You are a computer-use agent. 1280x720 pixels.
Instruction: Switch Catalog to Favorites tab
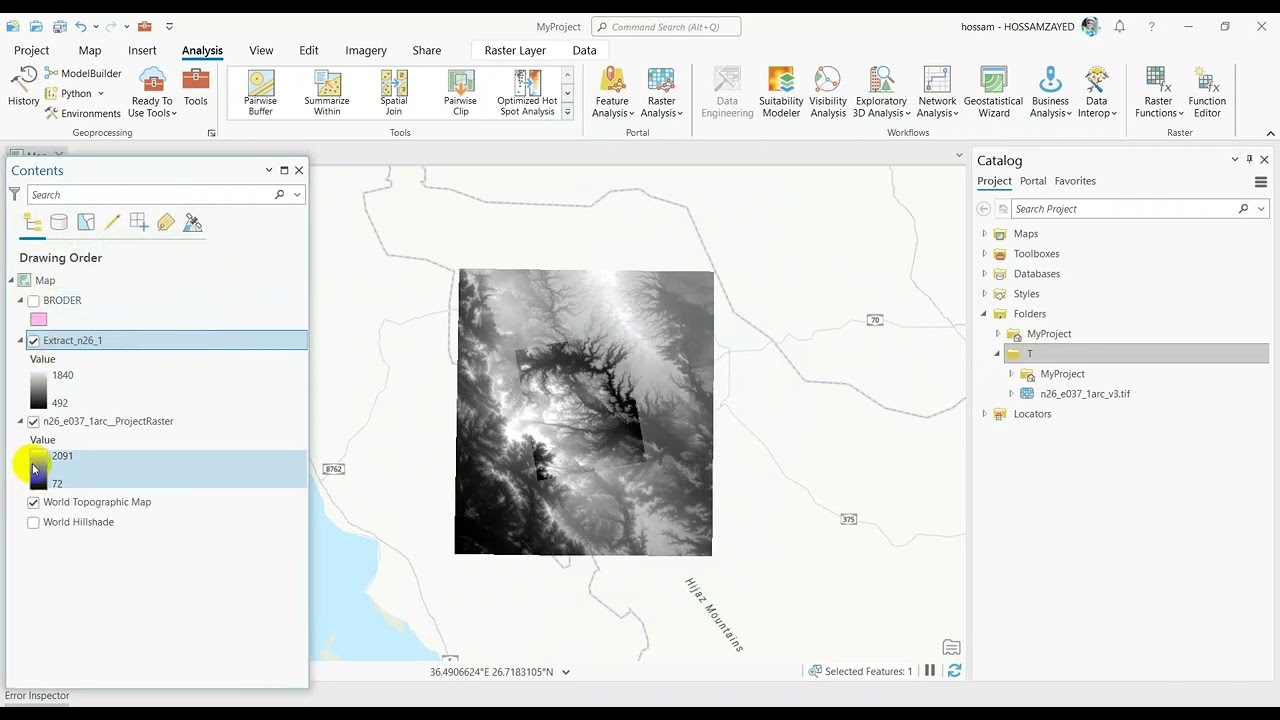[x=1075, y=181]
